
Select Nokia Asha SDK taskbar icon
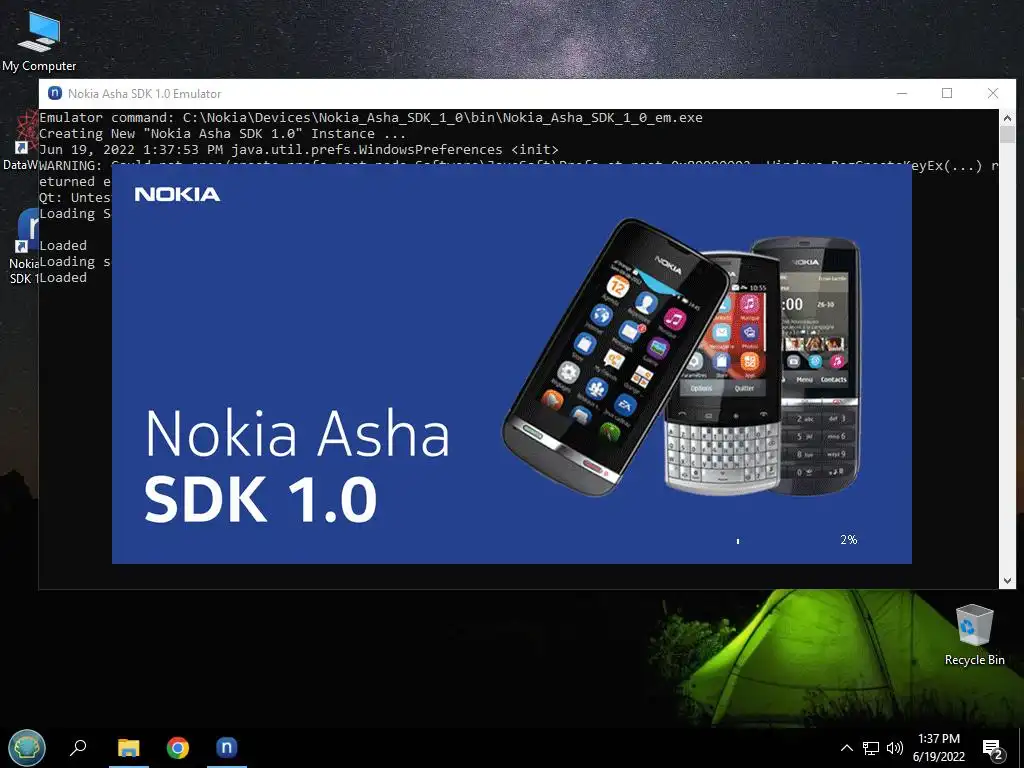[227, 747]
